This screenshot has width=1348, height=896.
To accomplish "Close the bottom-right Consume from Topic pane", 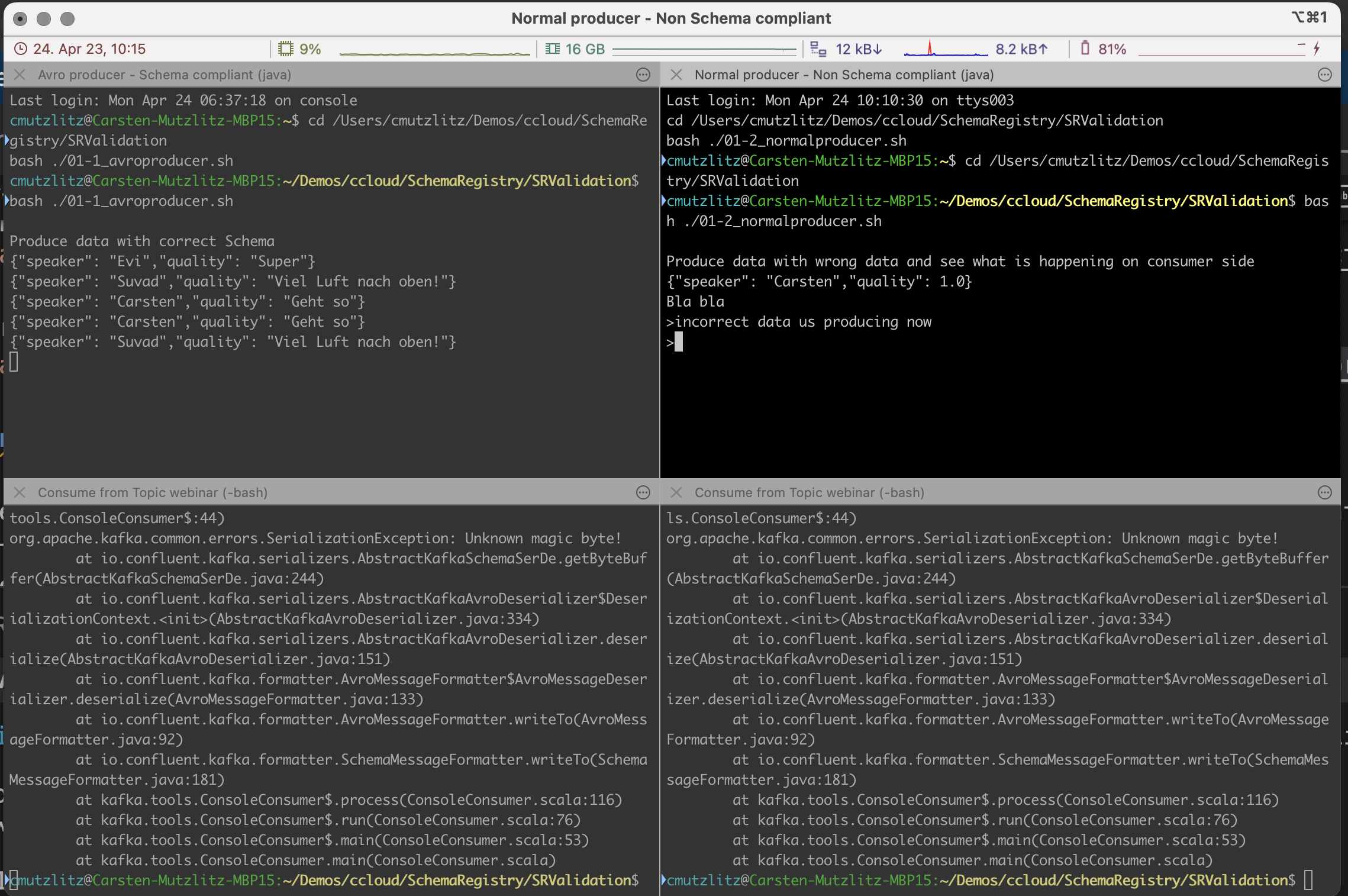I will [x=676, y=492].
